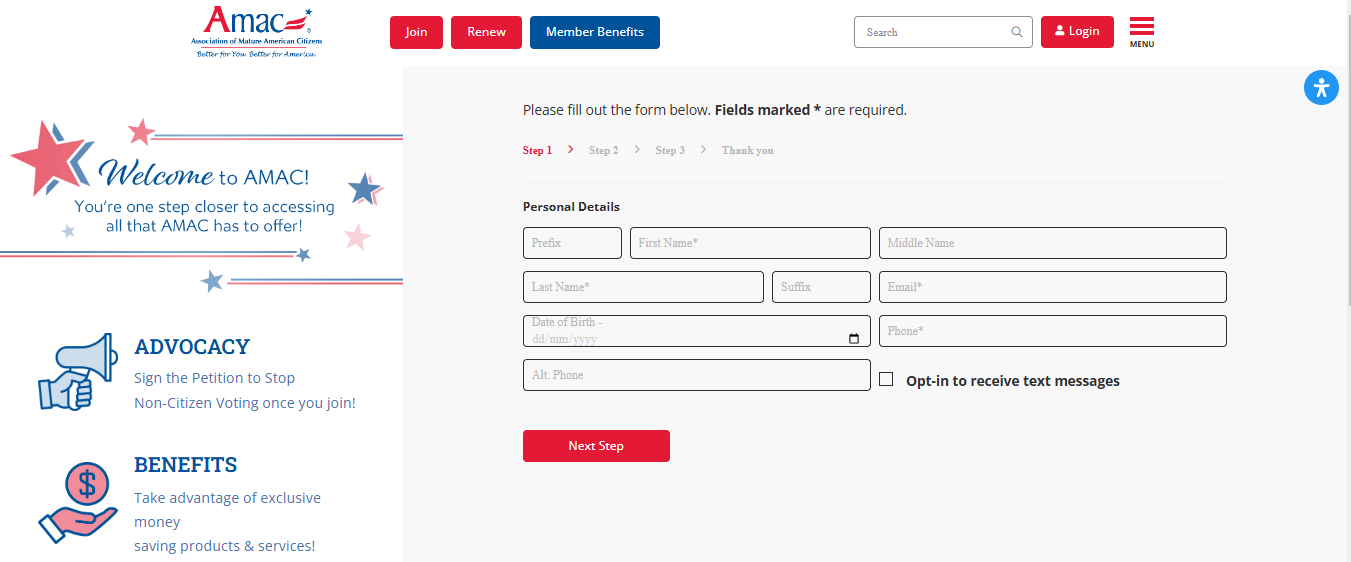
Task: Enable opt-in to receive text messages
Action: tap(886, 380)
